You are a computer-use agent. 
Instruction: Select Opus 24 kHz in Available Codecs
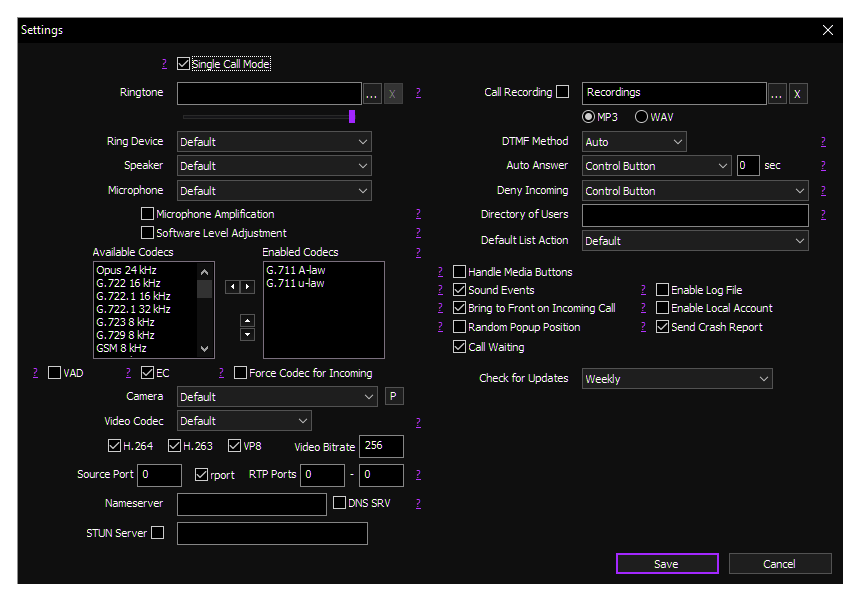126,270
